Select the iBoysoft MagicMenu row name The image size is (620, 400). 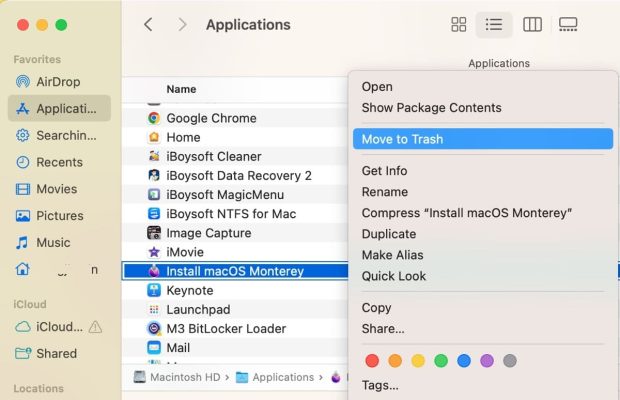[225, 194]
